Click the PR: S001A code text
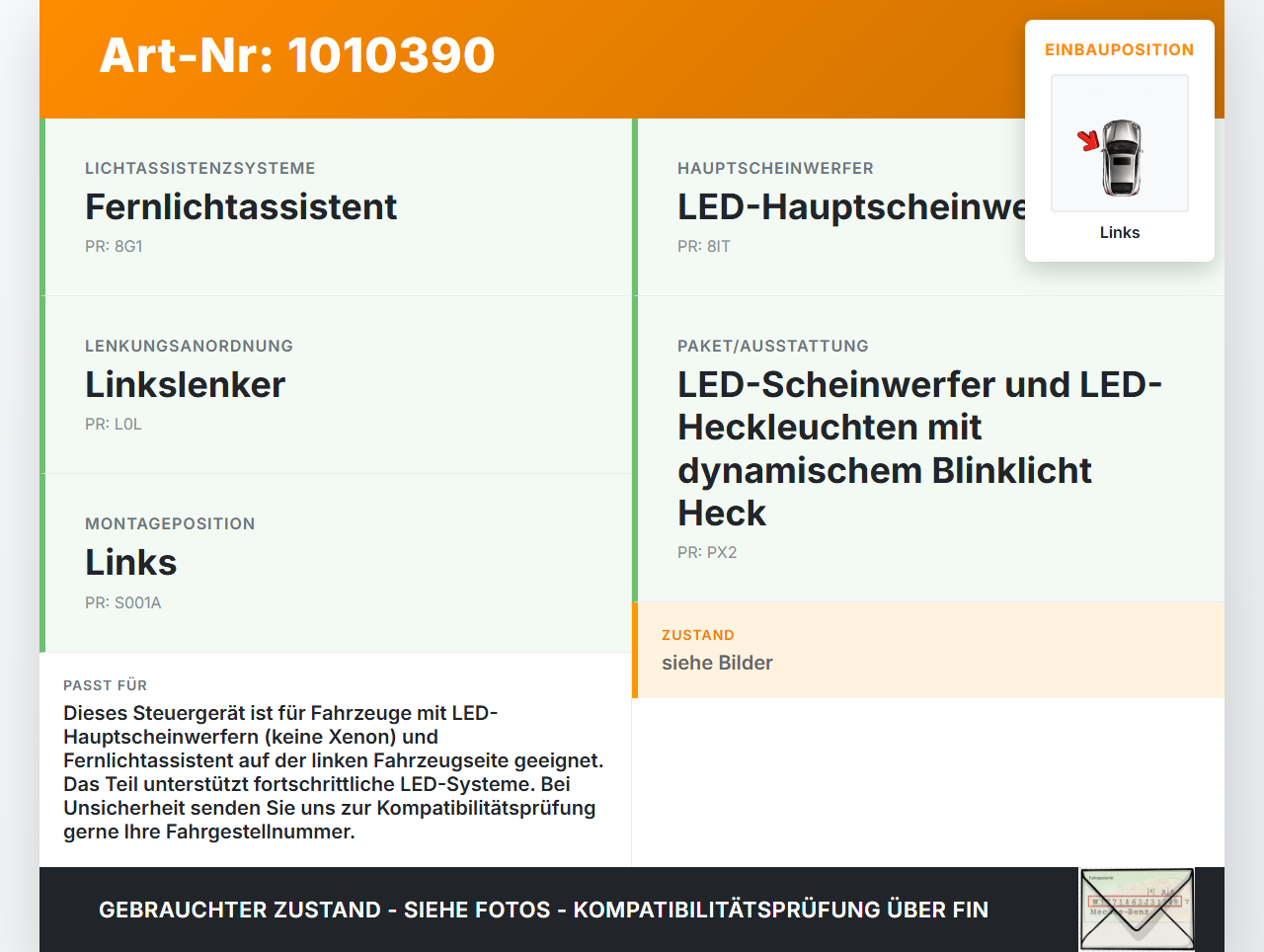1264x952 pixels. [x=123, y=602]
